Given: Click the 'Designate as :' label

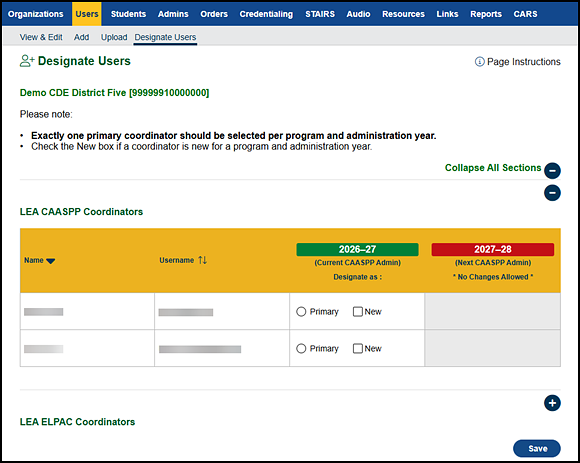Looking at the screenshot, I should [x=357, y=277].
